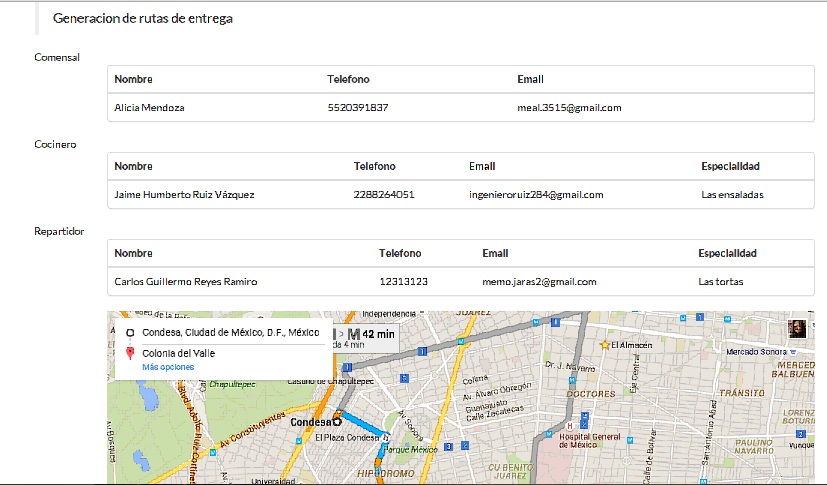Click the phone number 12313123
This screenshot has height=485, width=827.
(403, 282)
